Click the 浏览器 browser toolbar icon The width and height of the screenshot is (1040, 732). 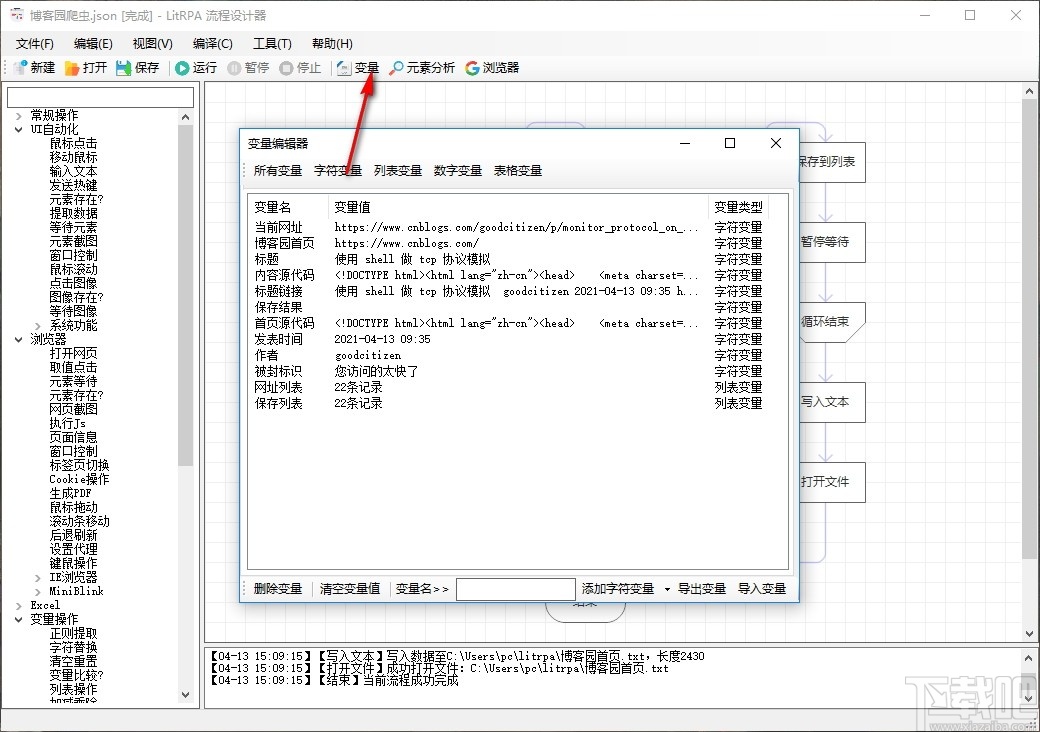493,67
